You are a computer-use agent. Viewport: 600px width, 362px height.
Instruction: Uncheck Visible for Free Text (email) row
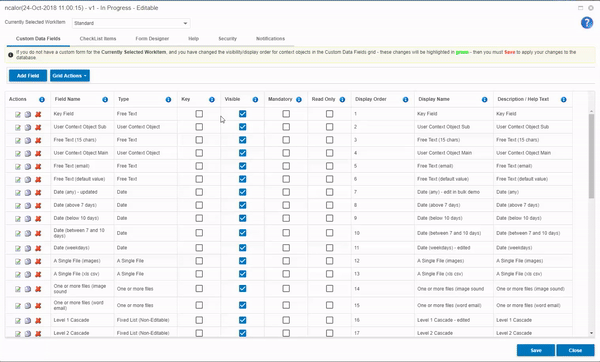(243, 166)
